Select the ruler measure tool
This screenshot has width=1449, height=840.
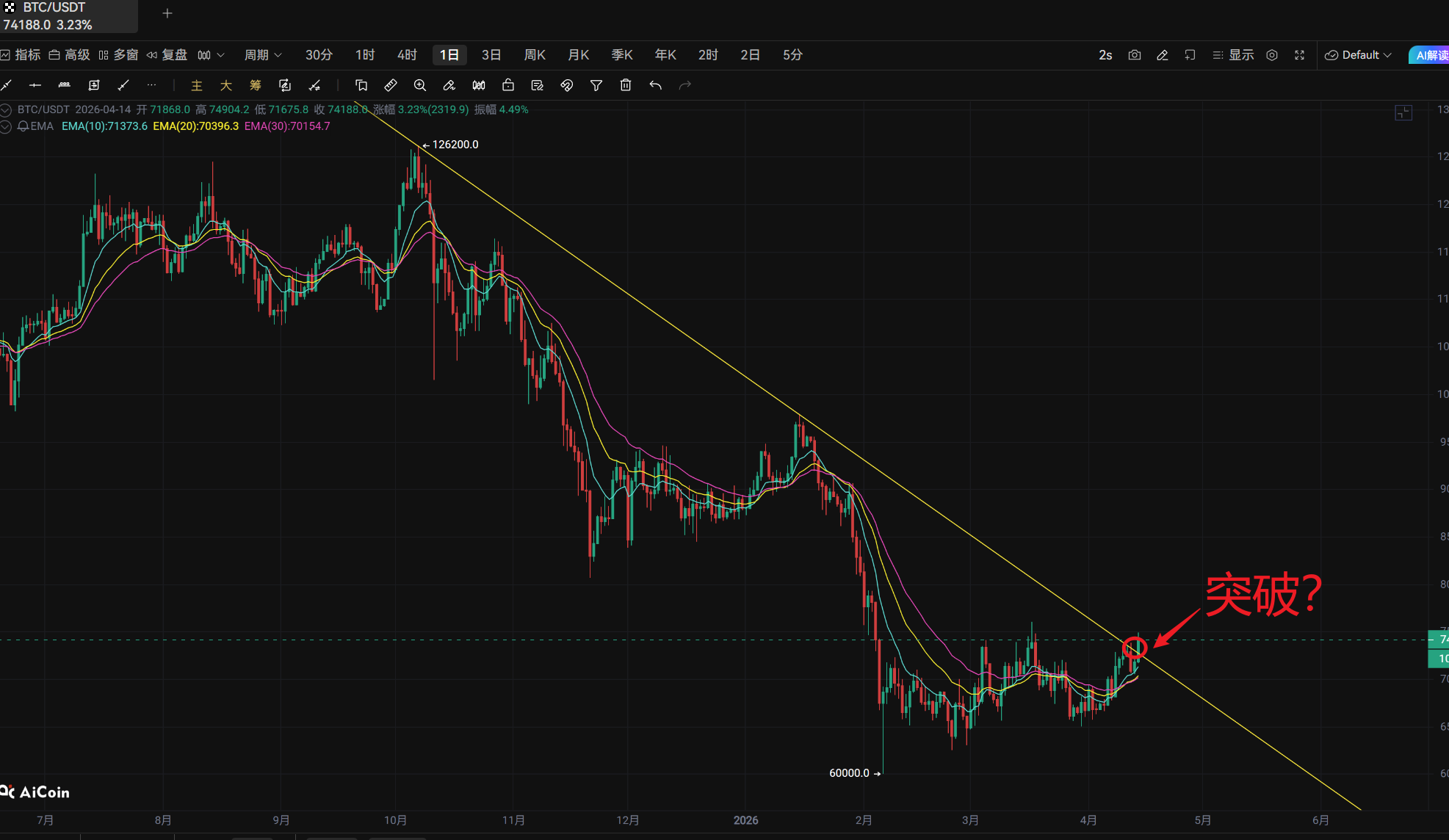pyautogui.click(x=391, y=85)
